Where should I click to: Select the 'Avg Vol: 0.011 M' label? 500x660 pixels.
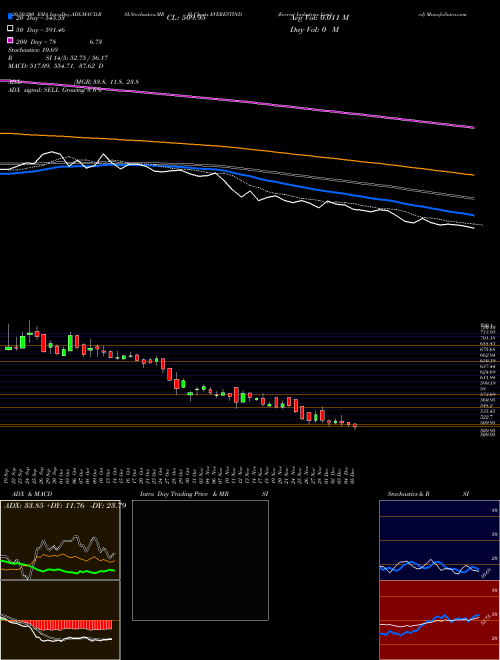pos(319,18)
